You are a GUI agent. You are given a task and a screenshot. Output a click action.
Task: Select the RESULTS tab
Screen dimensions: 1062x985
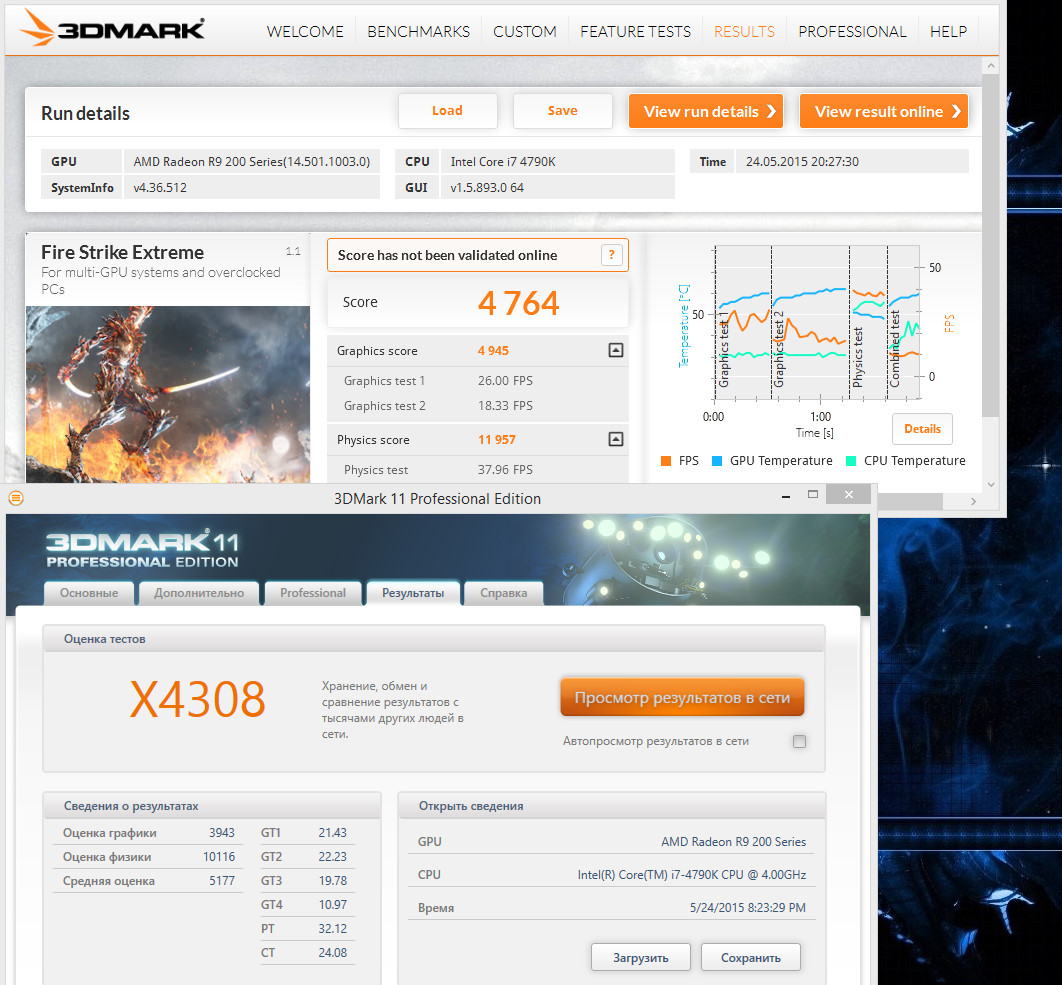pos(744,31)
